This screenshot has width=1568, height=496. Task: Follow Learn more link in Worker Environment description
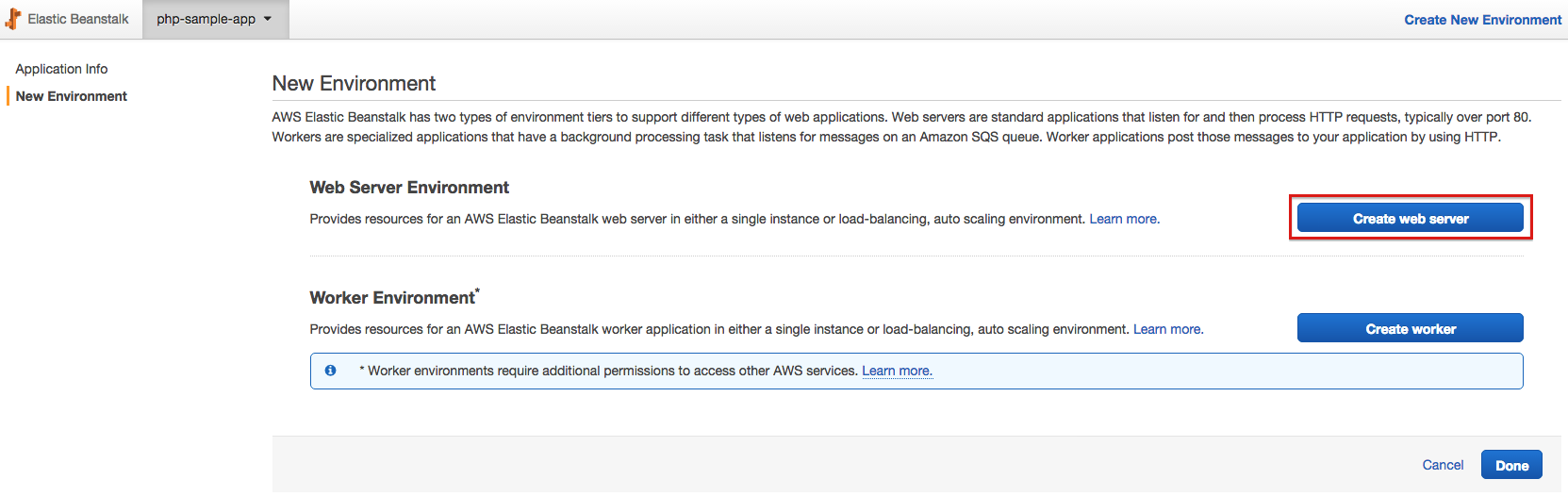click(1167, 329)
